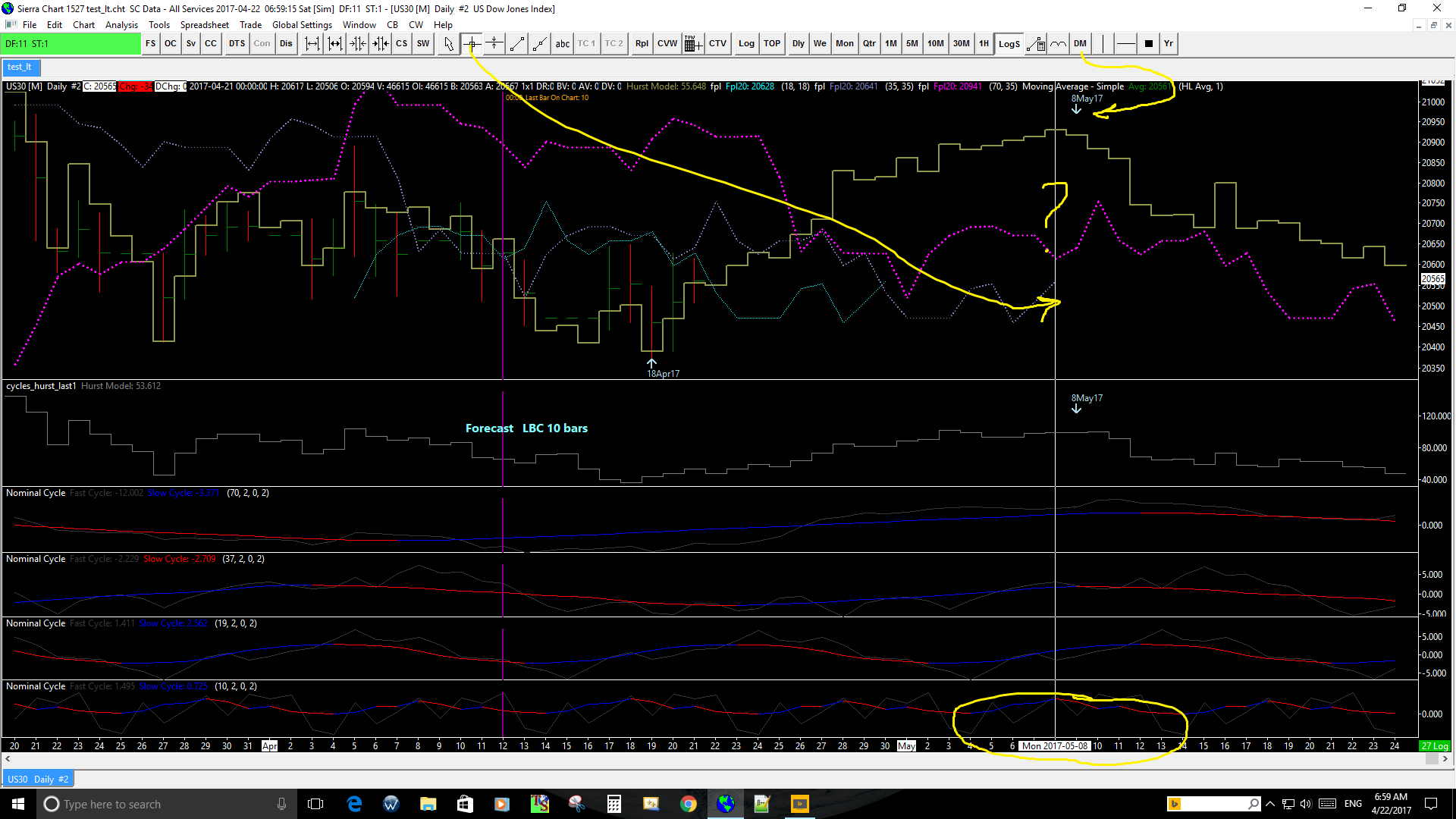Click the expand bar spacing icon

coord(312,44)
